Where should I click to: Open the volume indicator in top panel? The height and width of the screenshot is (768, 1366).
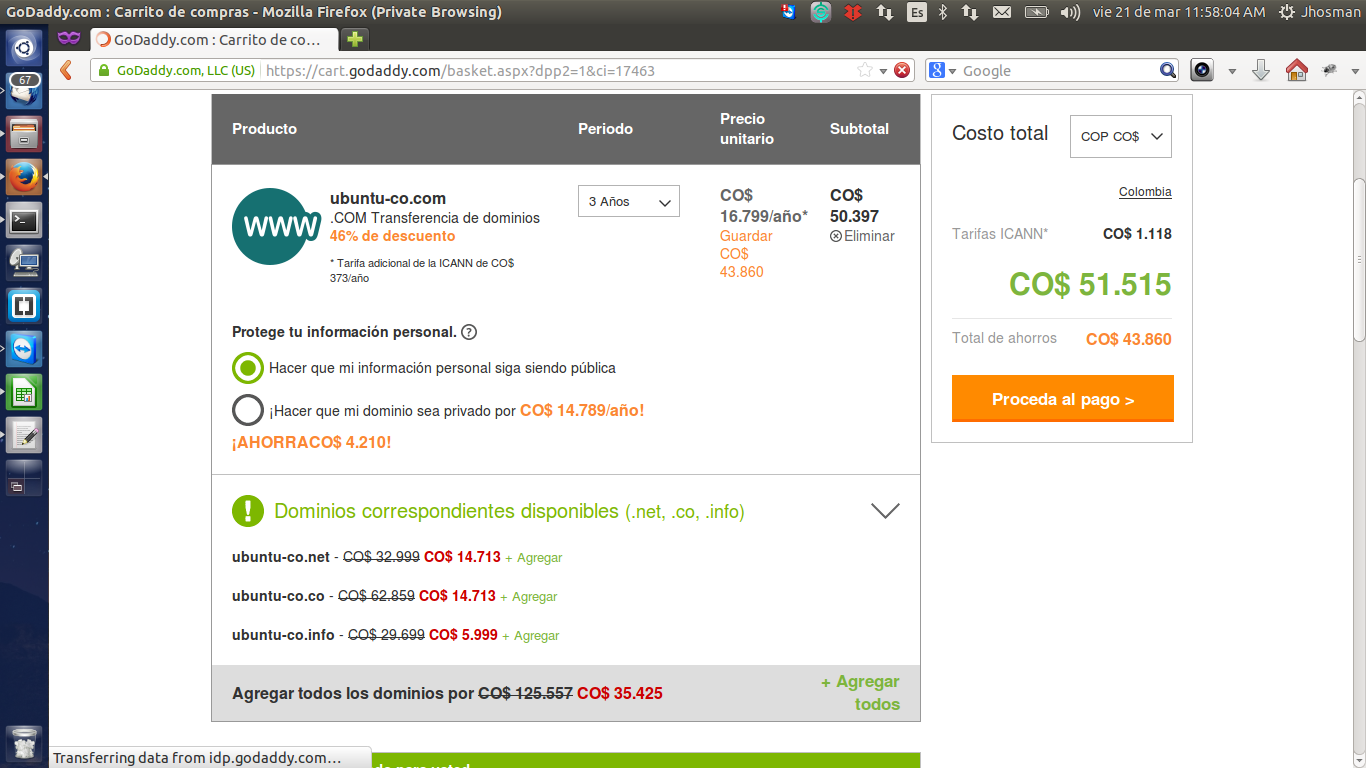(1070, 12)
